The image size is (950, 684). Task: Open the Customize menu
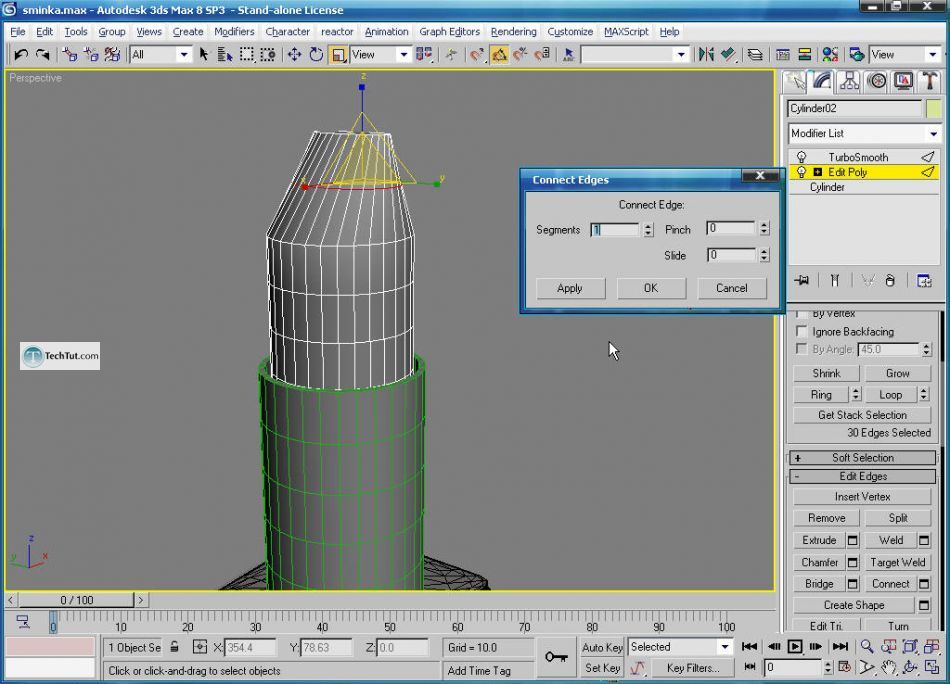[570, 32]
